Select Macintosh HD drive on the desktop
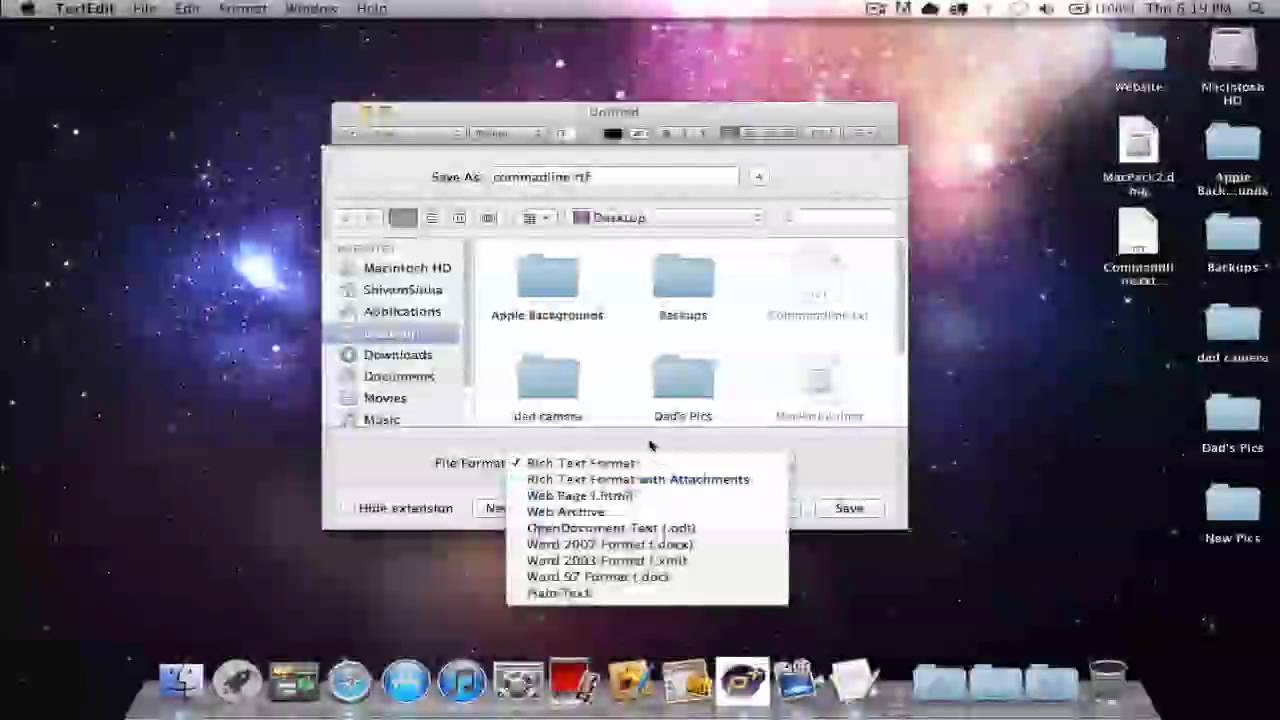The image size is (1280, 720). click(x=1232, y=66)
